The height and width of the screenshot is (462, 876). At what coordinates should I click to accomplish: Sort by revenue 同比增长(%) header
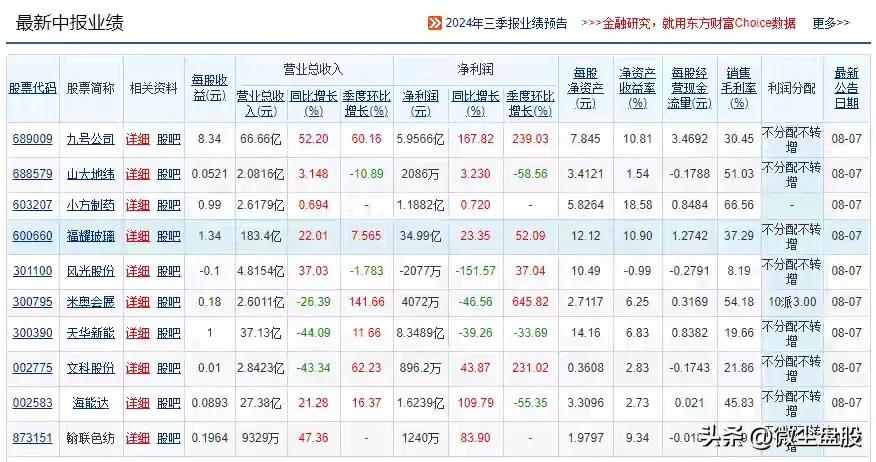[313, 103]
